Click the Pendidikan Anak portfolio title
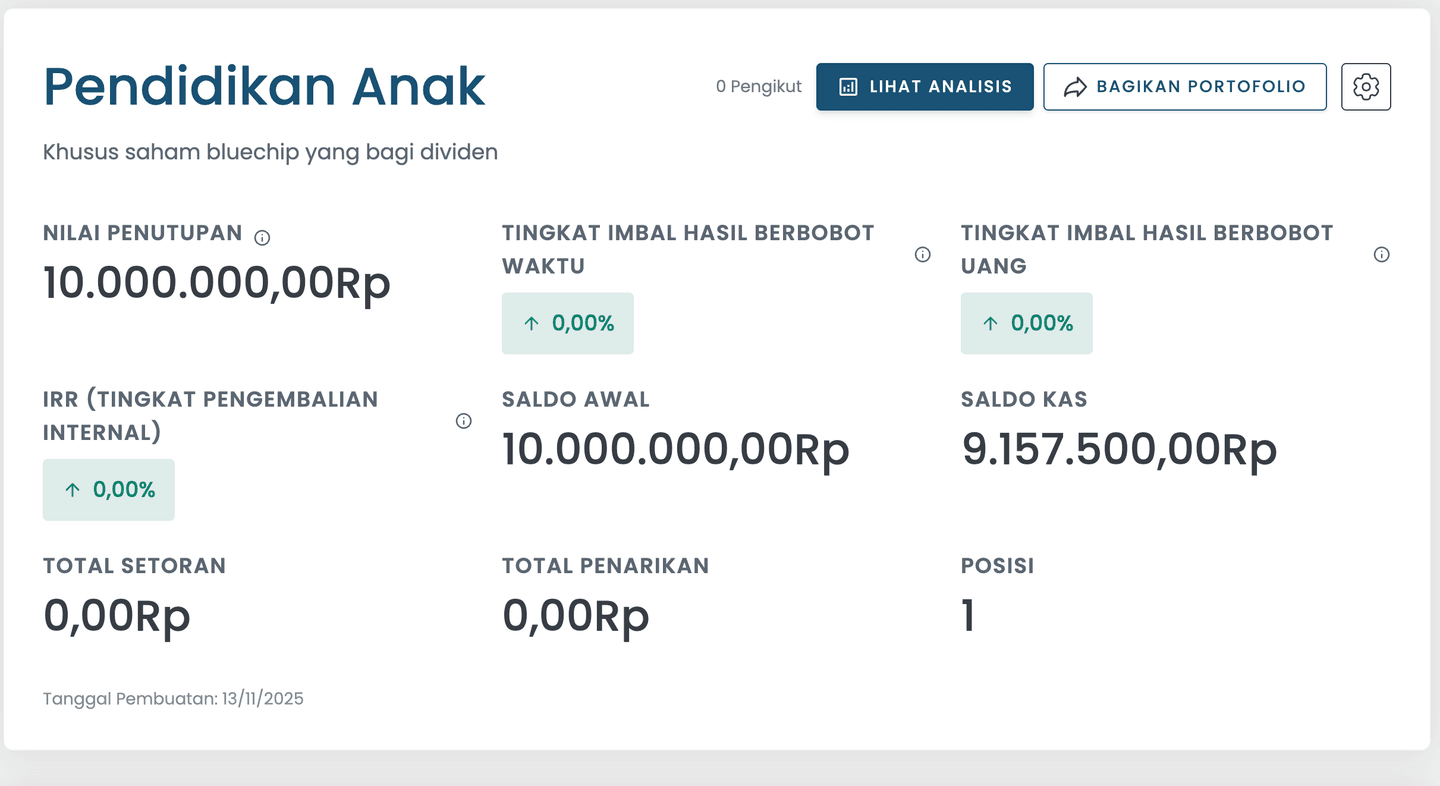 (264, 87)
